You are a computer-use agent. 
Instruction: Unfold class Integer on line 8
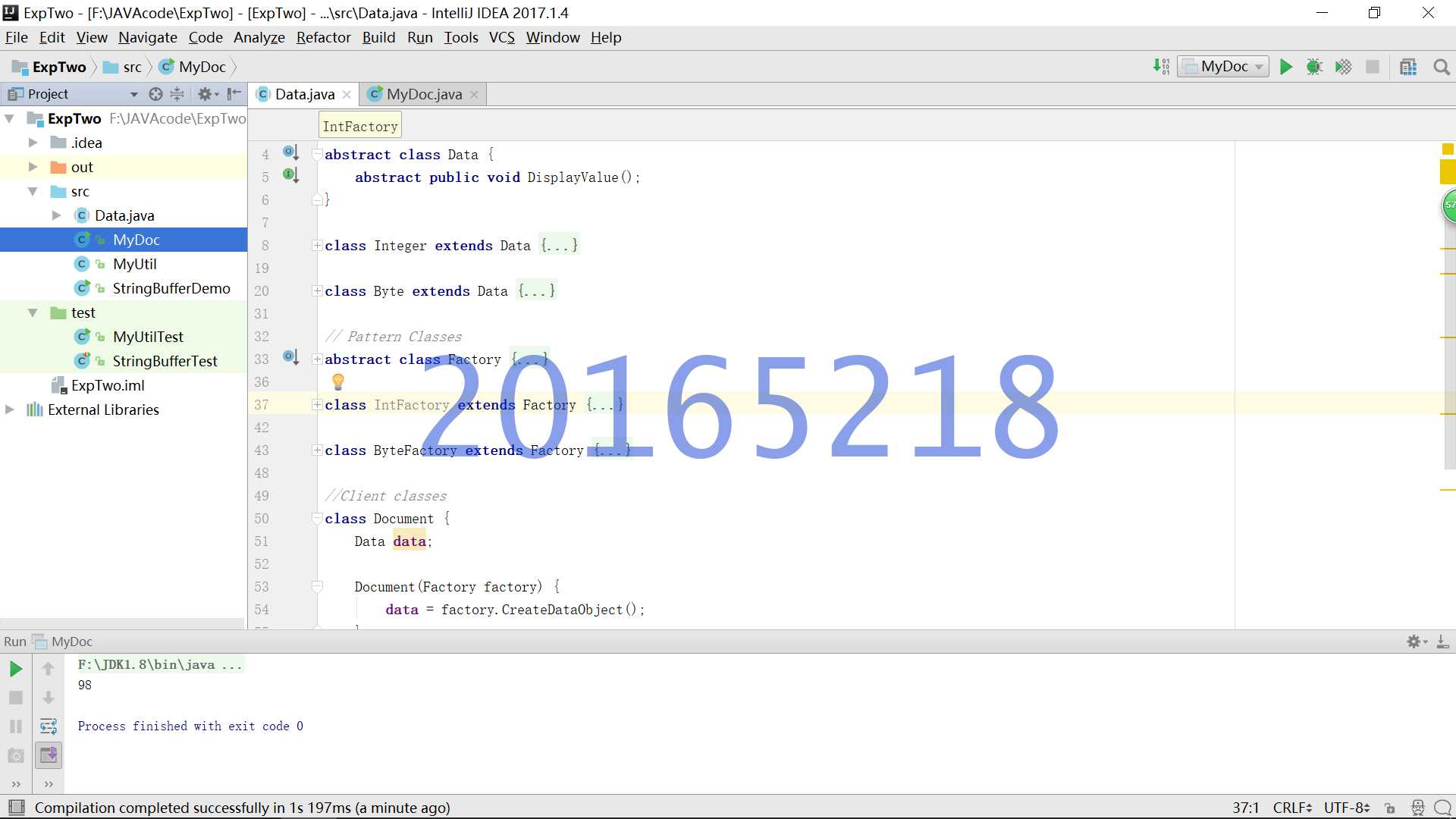pyautogui.click(x=317, y=245)
